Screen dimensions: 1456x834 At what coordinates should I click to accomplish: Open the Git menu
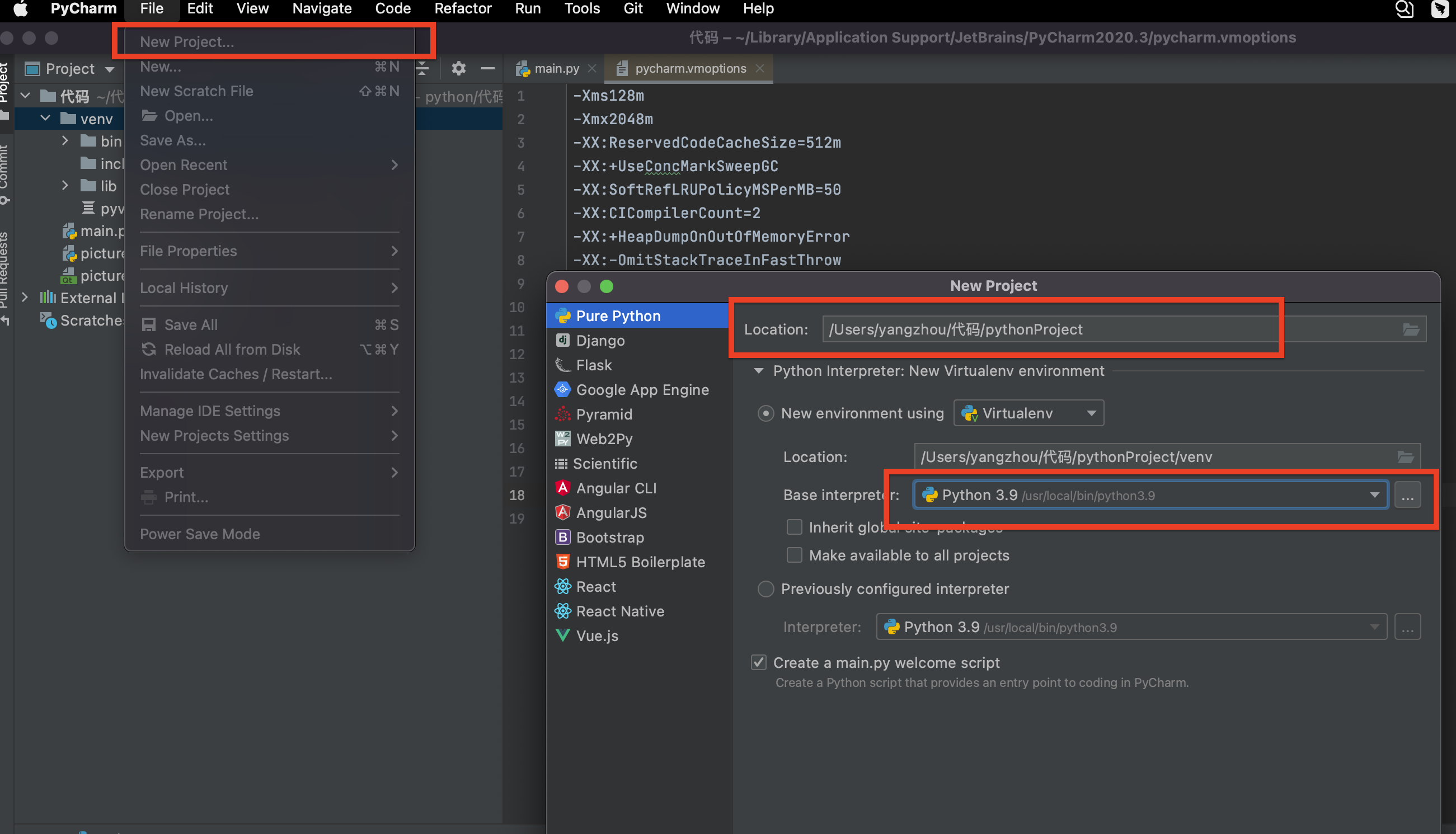pyautogui.click(x=633, y=8)
